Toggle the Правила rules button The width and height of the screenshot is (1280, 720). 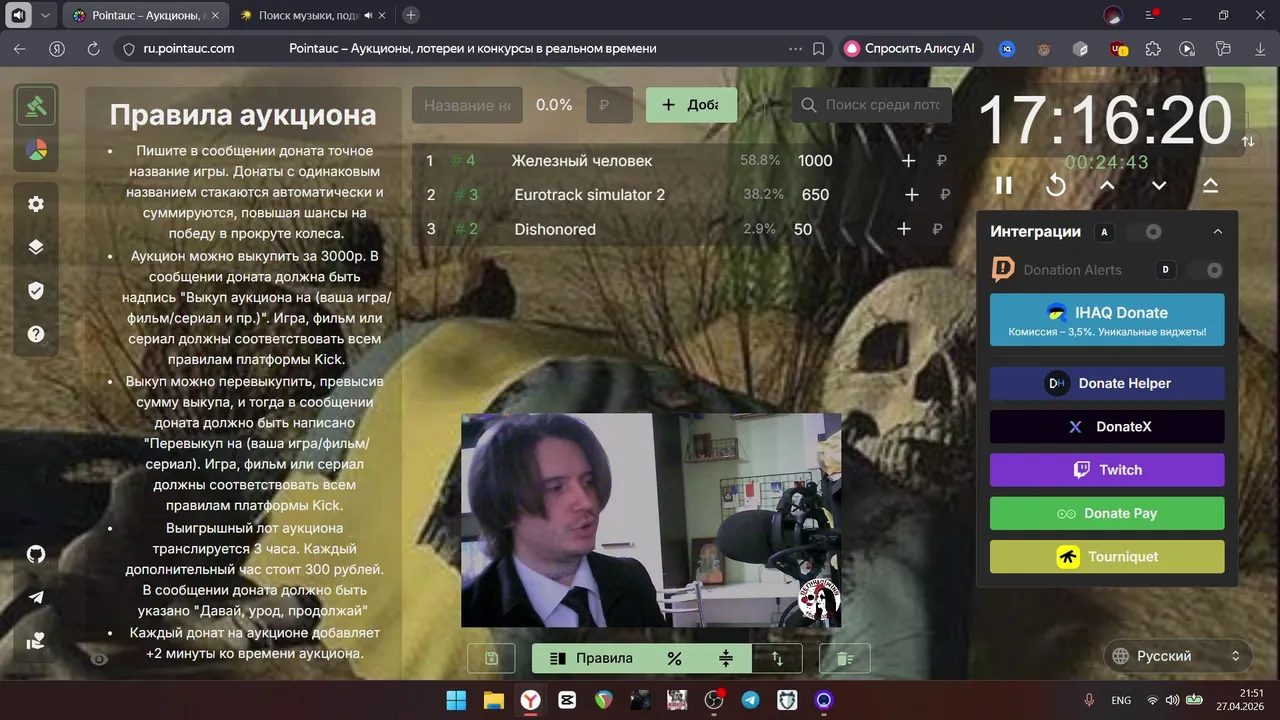(591, 658)
